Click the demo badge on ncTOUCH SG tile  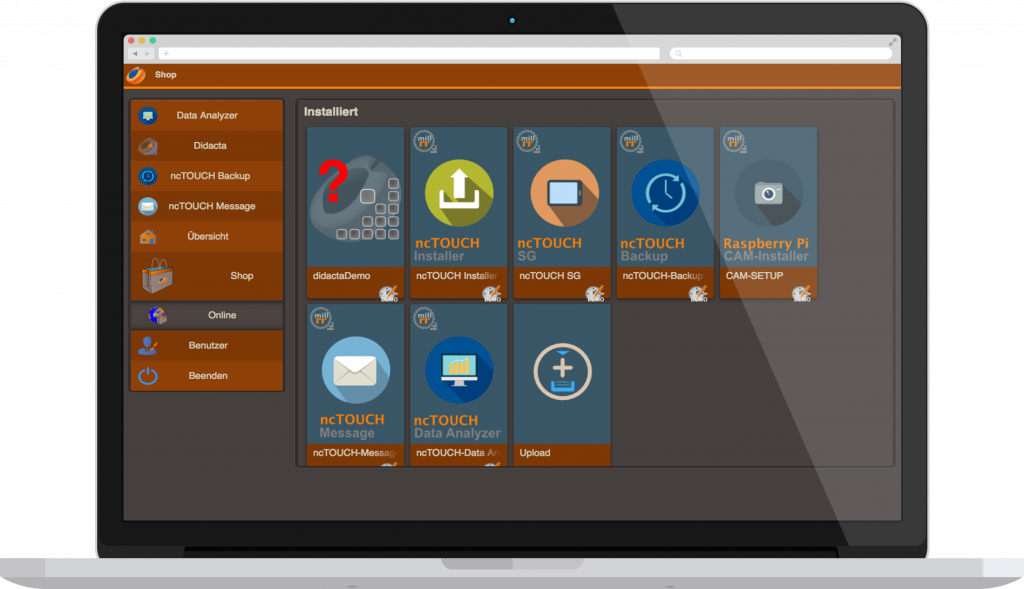coord(596,294)
